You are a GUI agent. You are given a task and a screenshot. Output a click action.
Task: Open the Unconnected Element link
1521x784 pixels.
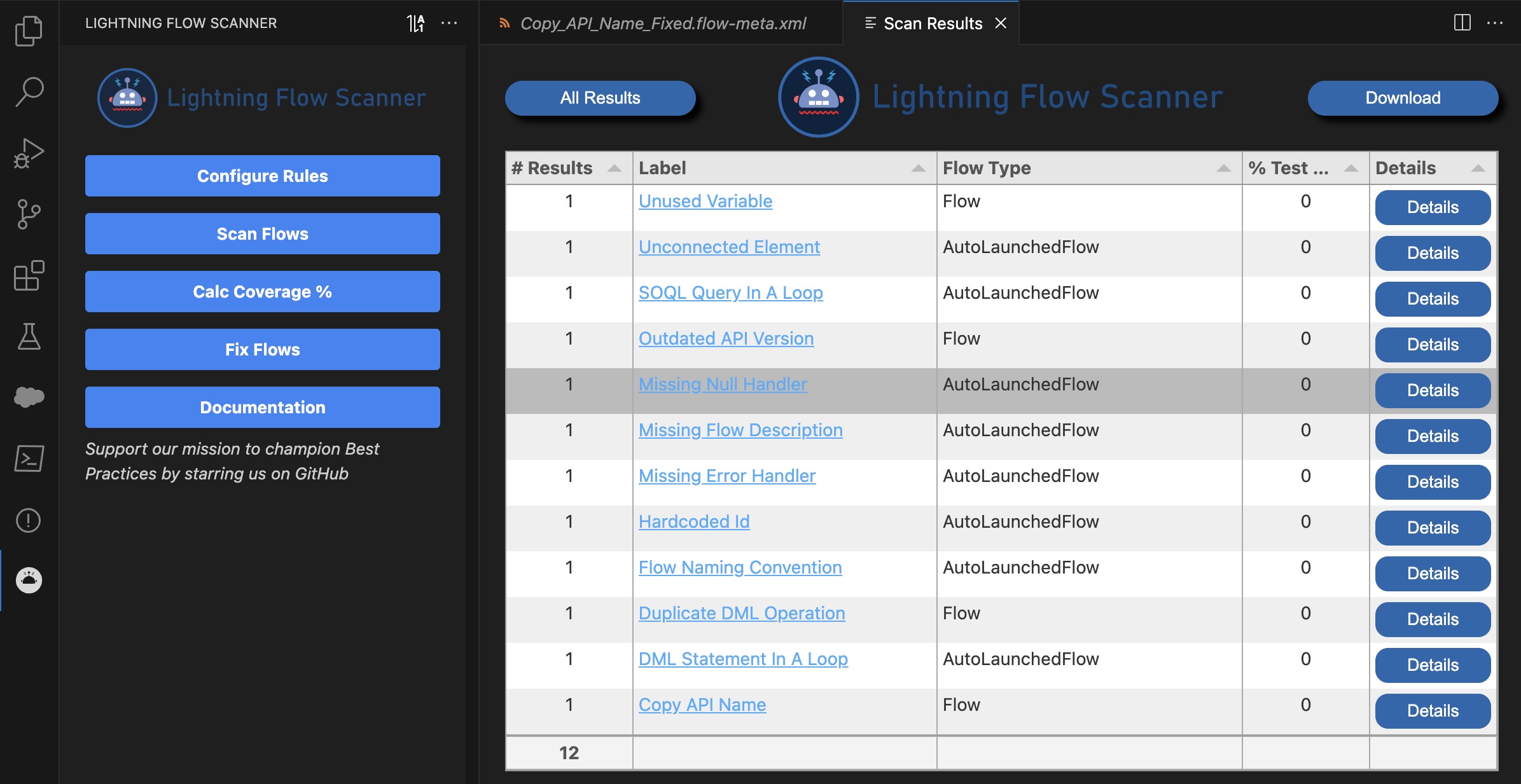pos(729,247)
